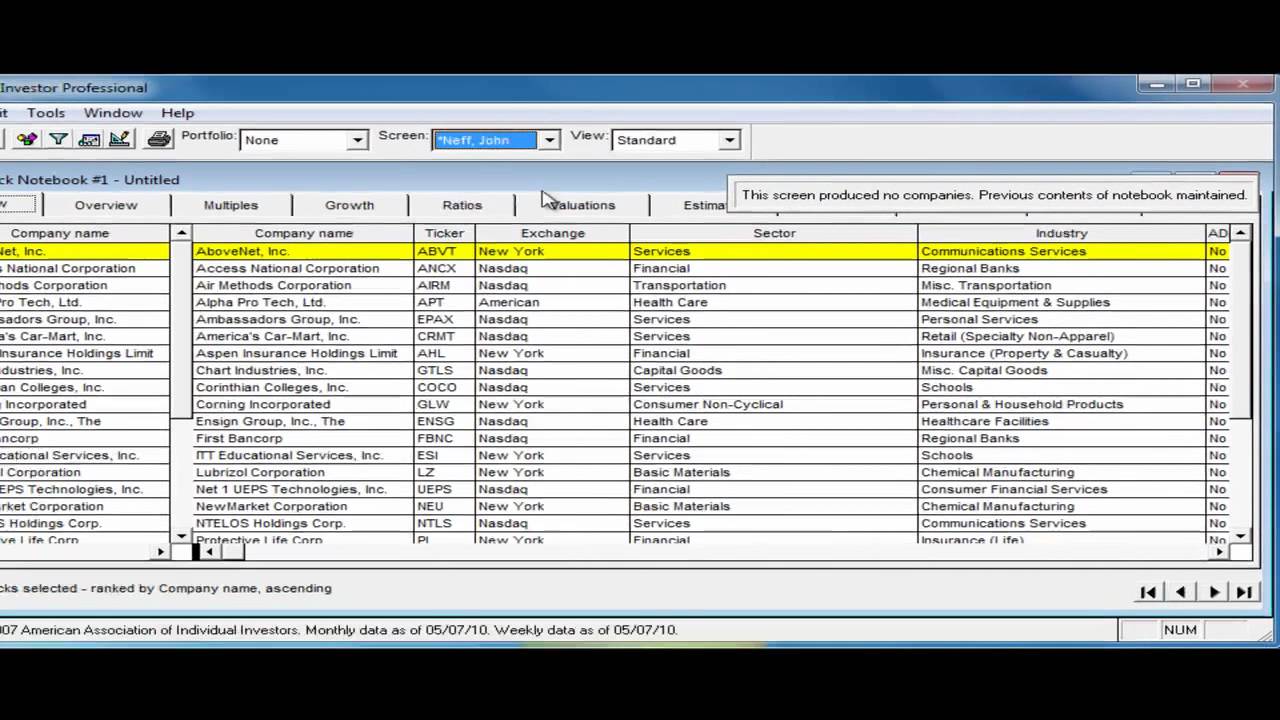The height and width of the screenshot is (720, 1280).
Task: Open the Tools menu
Action: coord(46,113)
